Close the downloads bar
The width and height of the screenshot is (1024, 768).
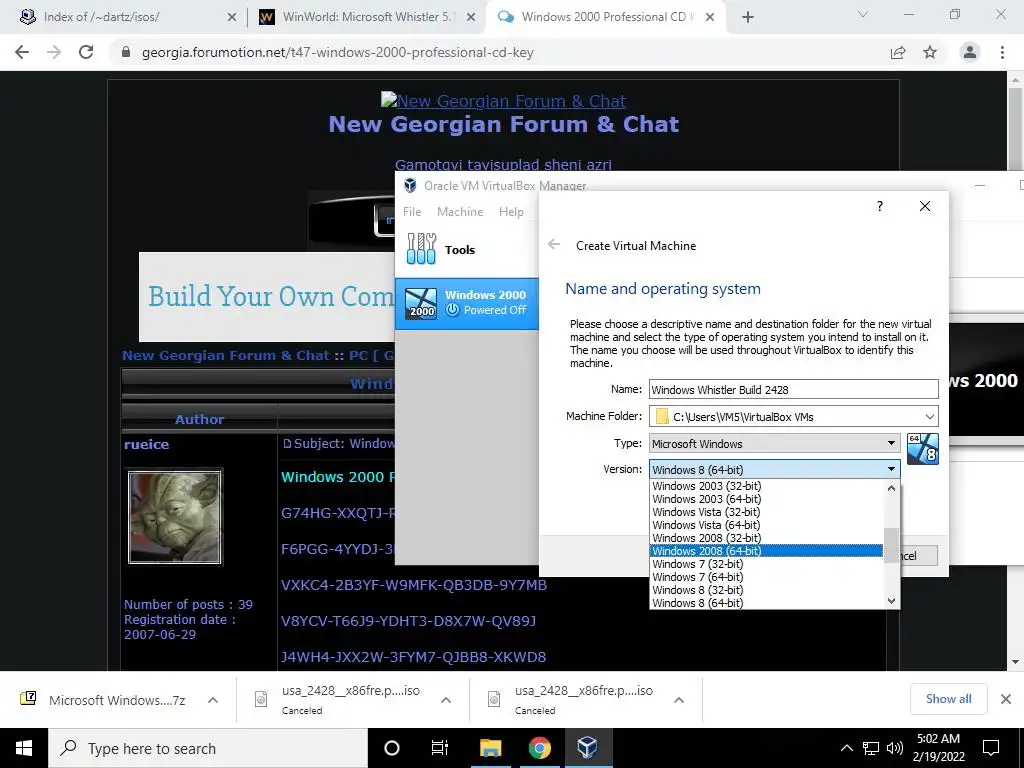1006,699
